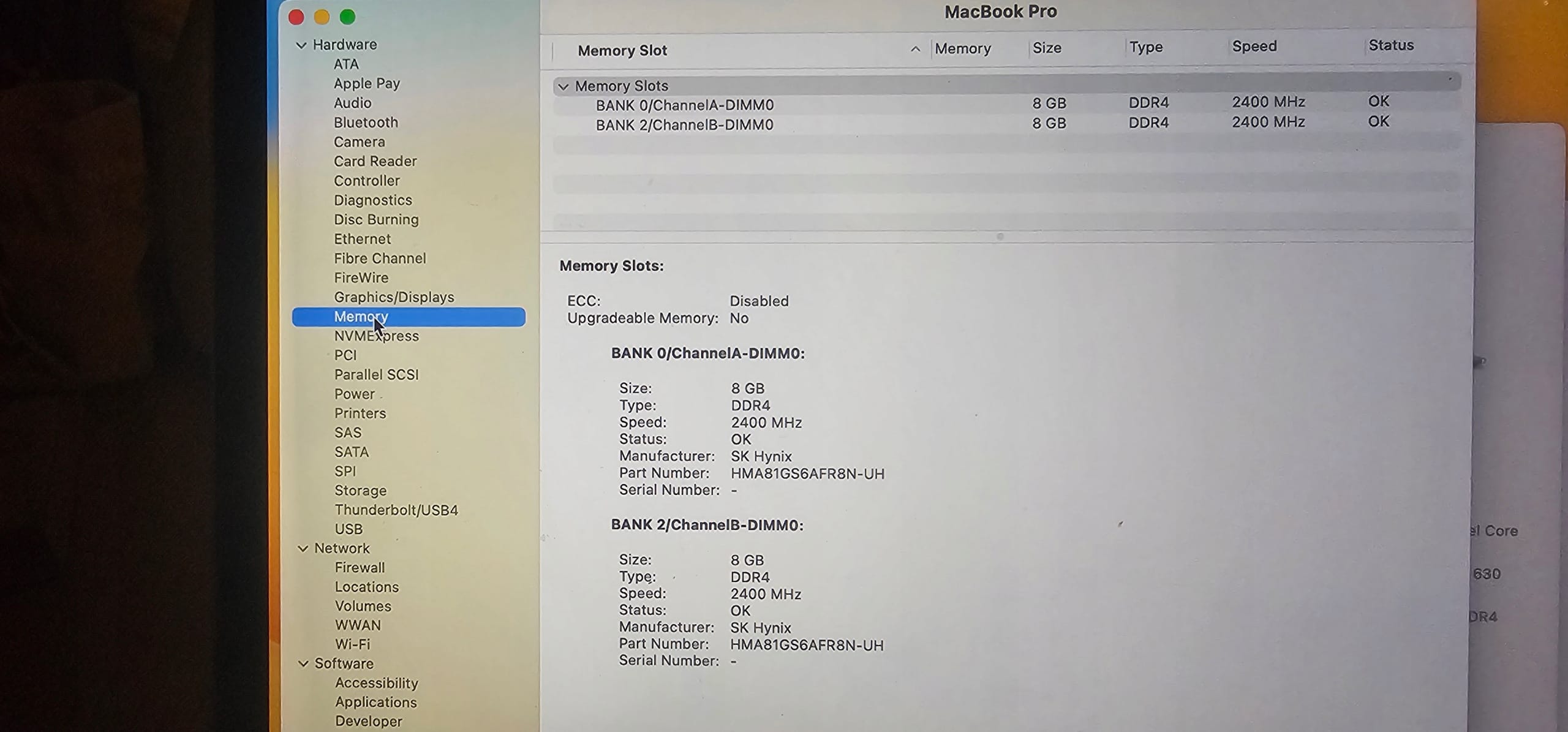
Task: Select PCI in the sidebar
Action: pyautogui.click(x=345, y=355)
